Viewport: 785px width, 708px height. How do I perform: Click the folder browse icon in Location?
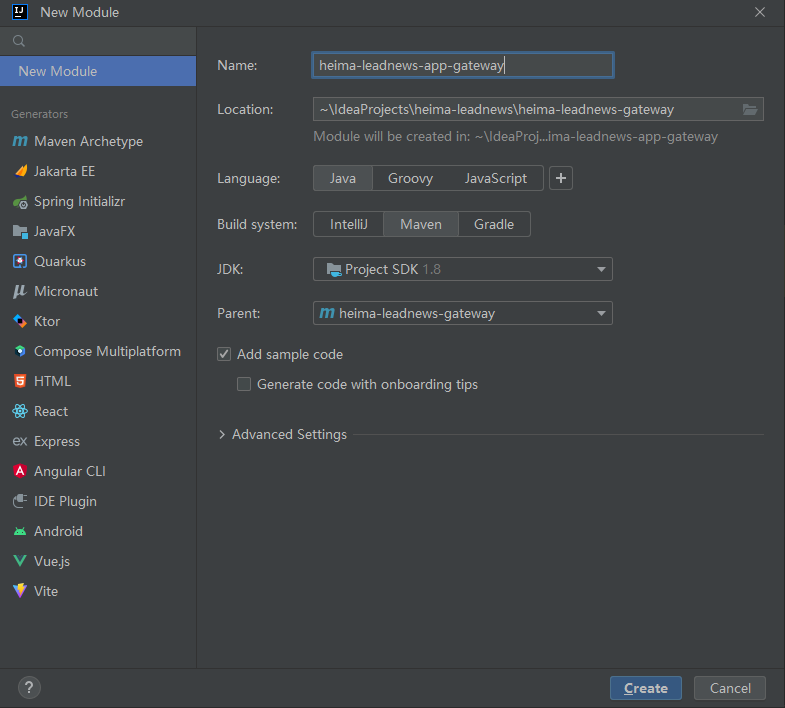(750, 109)
